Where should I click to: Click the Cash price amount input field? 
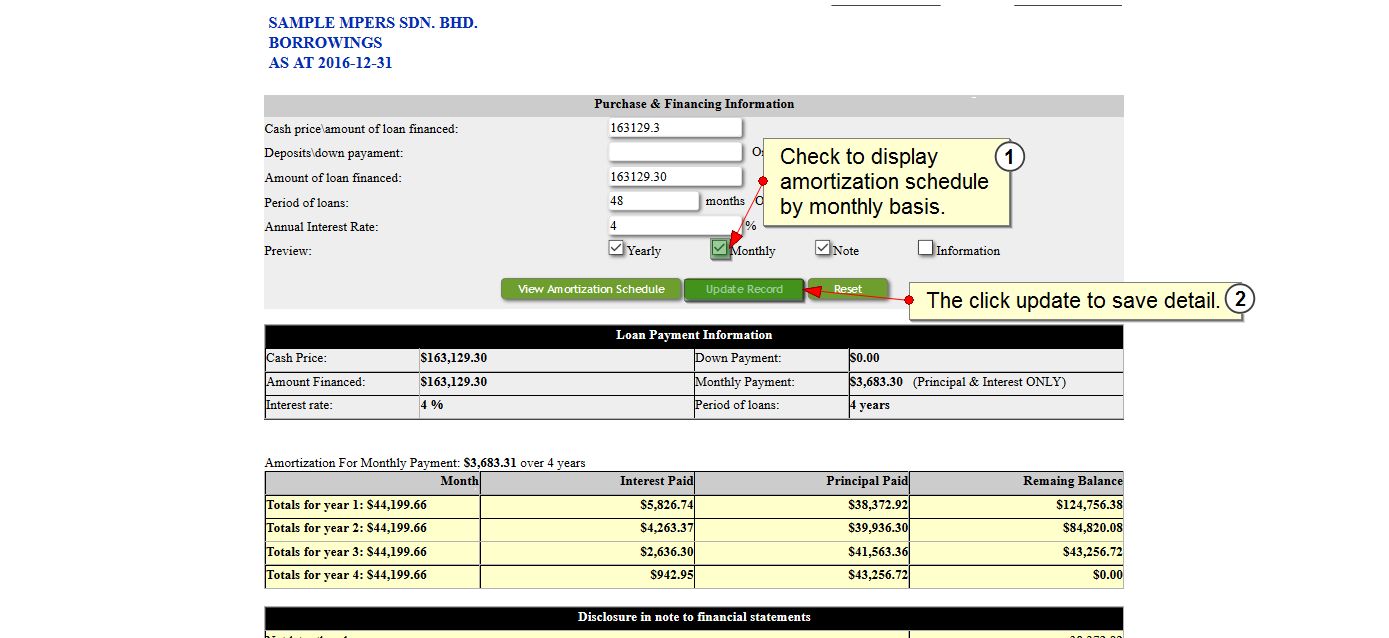[x=675, y=128]
